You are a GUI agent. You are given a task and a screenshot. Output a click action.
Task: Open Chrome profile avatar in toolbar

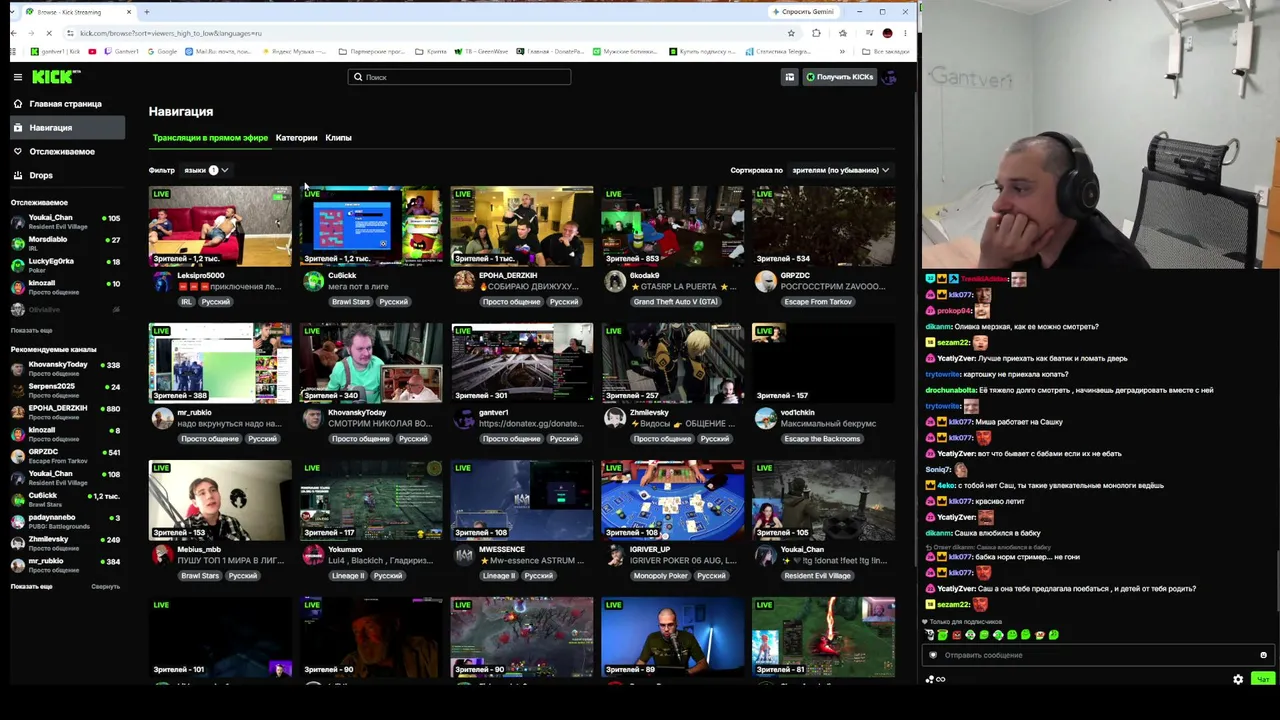(887, 33)
